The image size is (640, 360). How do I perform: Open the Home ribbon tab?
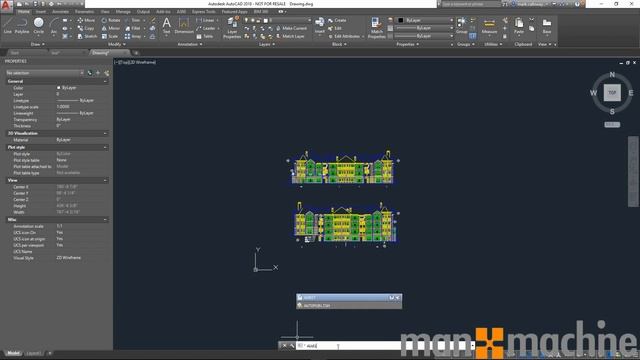click(24, 12)
